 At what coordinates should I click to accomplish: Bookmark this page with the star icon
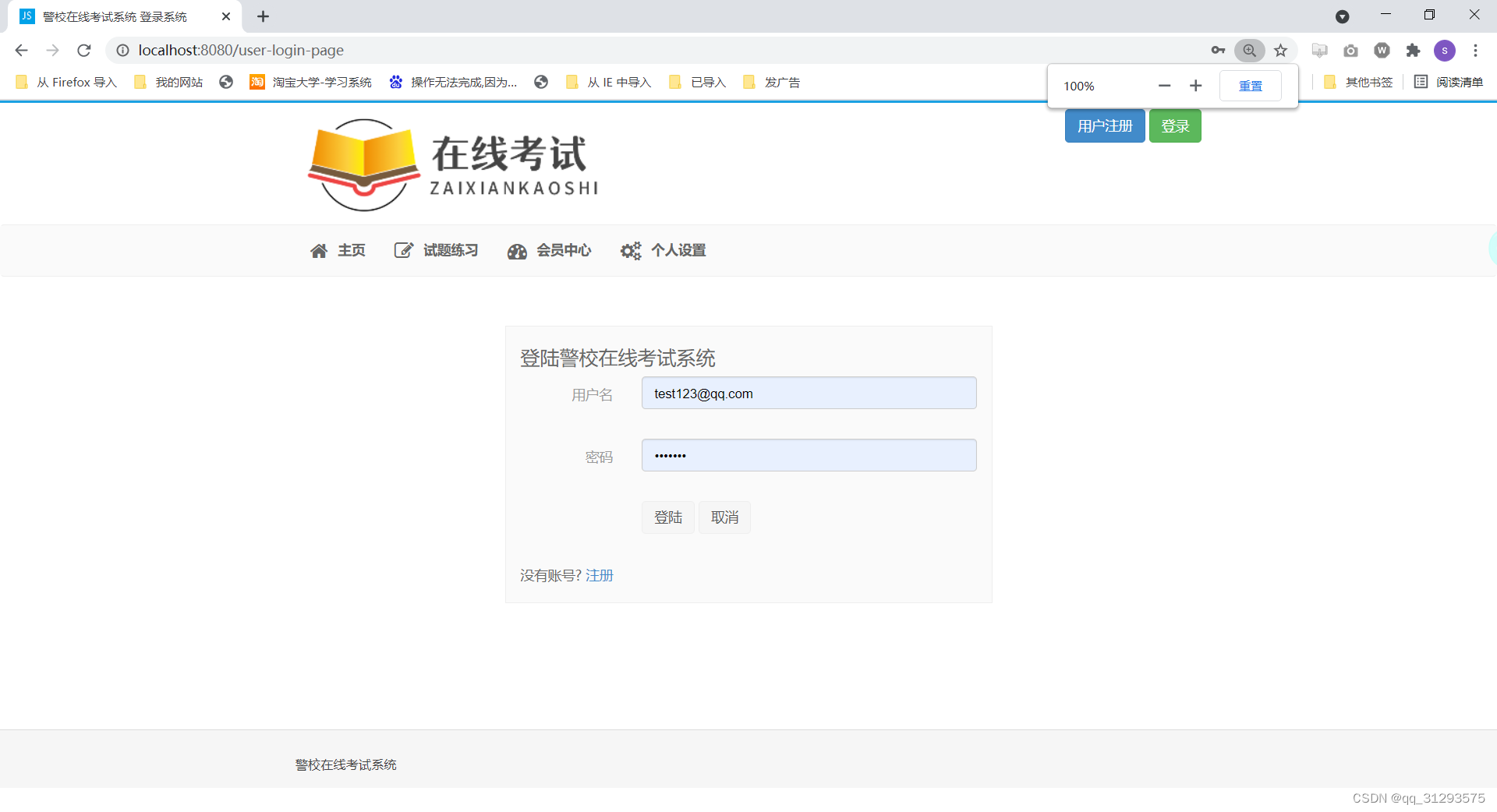(1280, 51)
